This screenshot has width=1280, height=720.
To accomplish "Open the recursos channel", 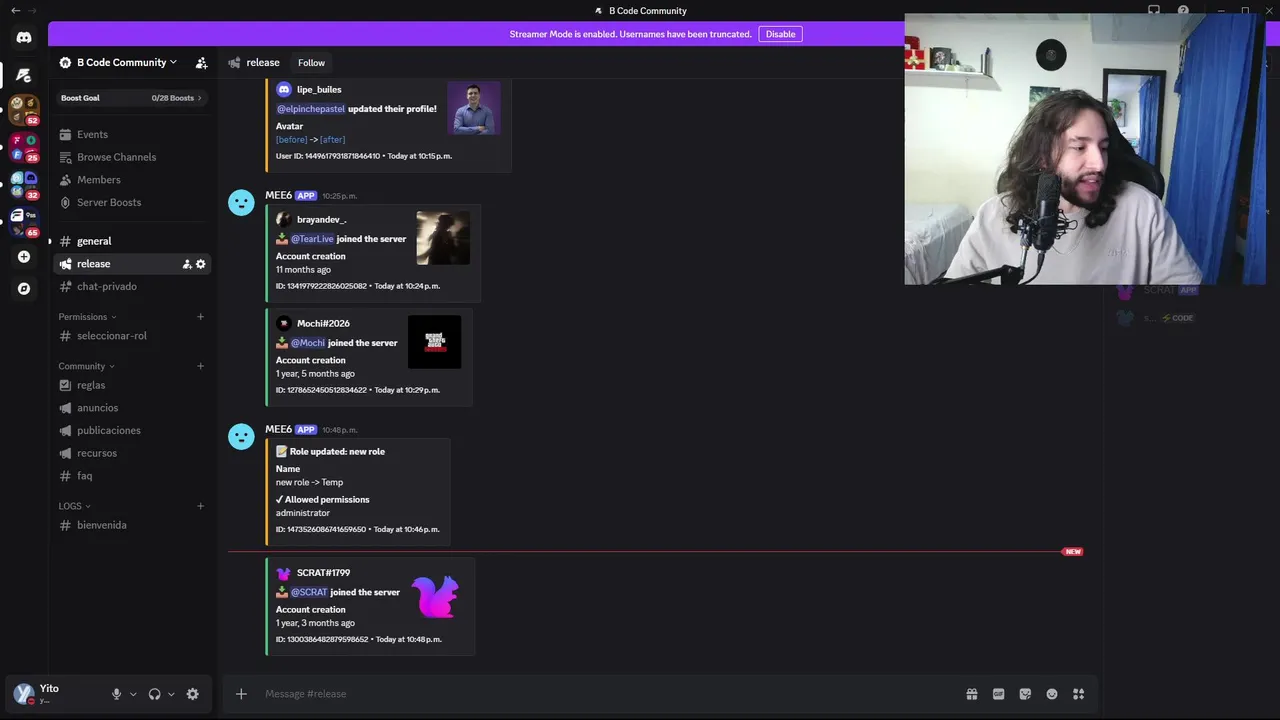I will click(132, 453).
